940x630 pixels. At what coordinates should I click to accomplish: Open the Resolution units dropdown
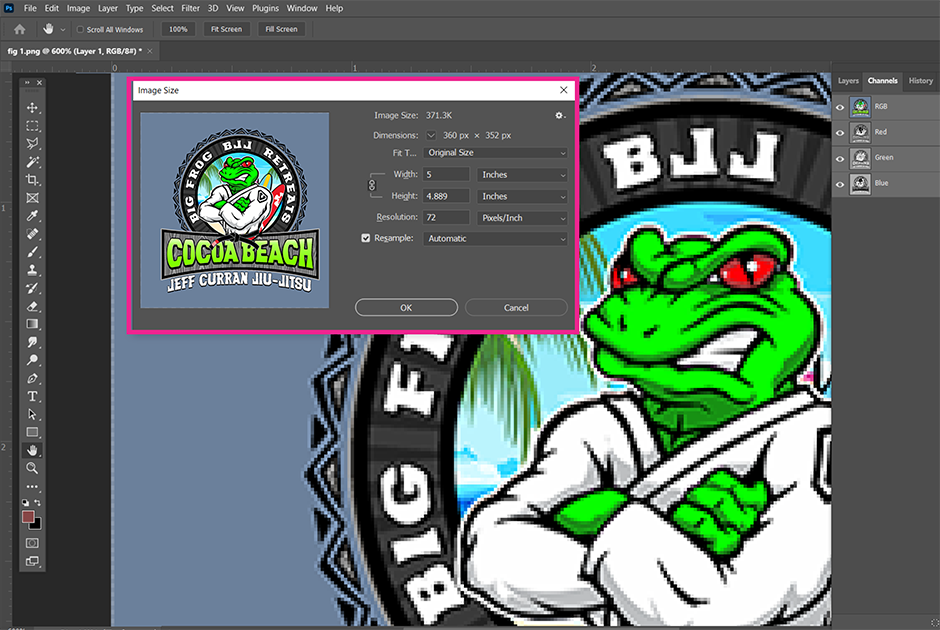click(522, 218)
